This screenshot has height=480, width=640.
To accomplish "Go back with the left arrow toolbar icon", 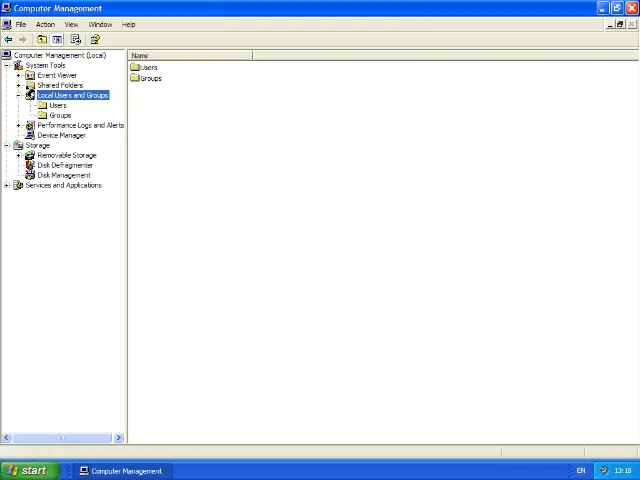I will point(8,40).
